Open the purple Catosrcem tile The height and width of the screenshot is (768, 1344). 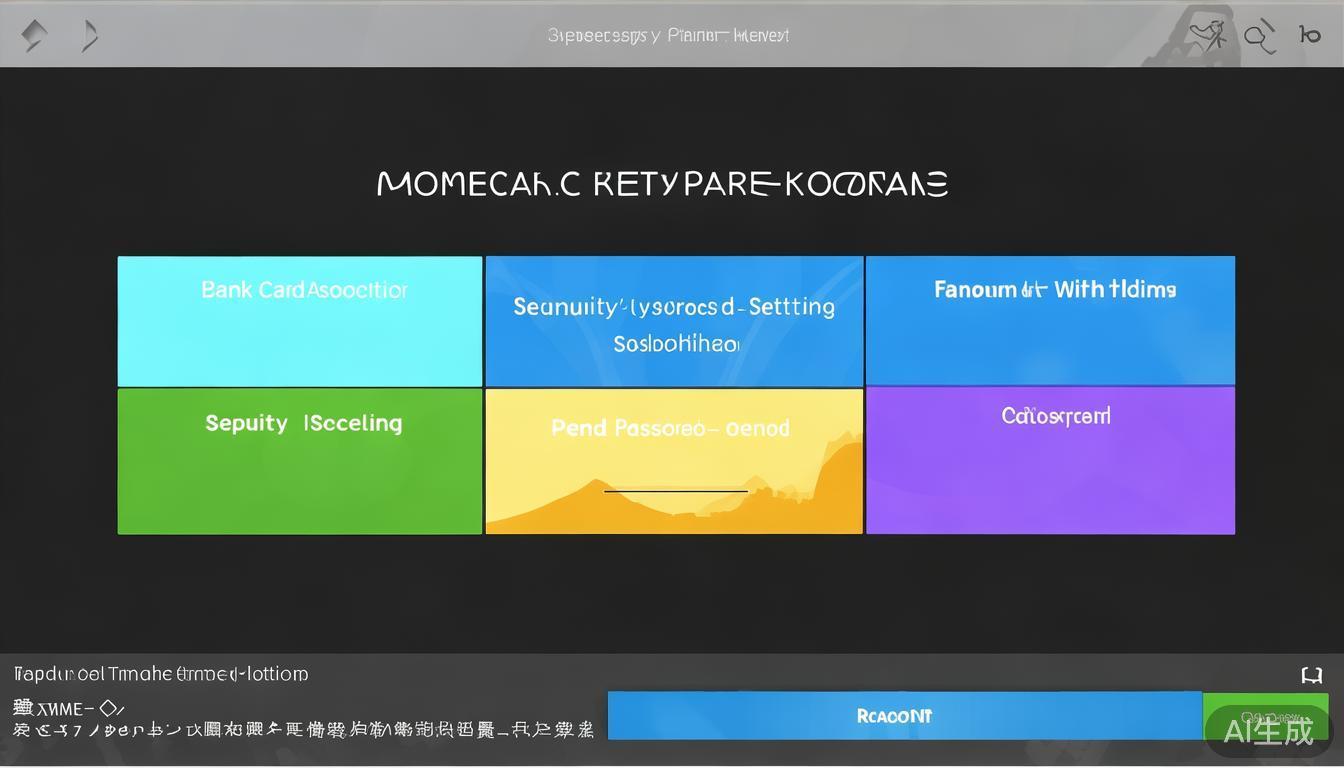point(1050,461)
